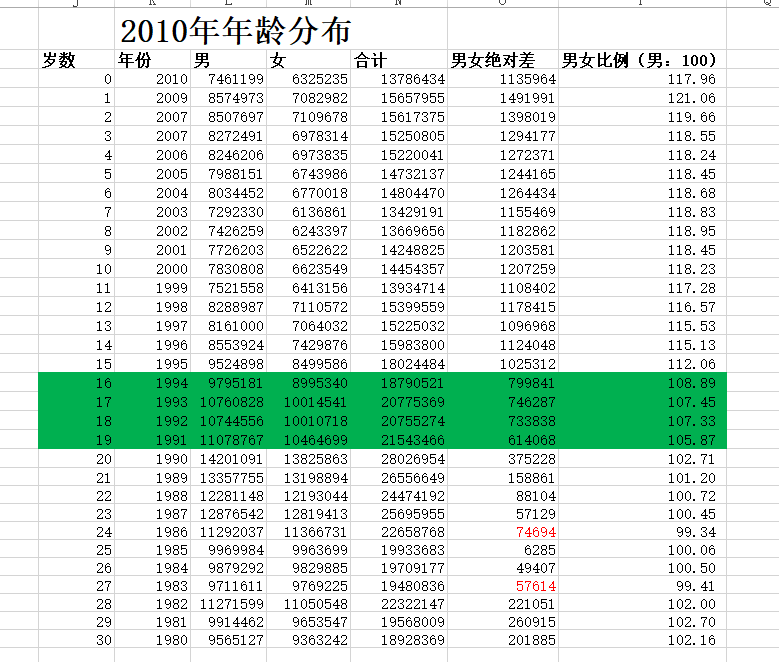
Task: Select red difference value 74694
Action: coord(536,532)
